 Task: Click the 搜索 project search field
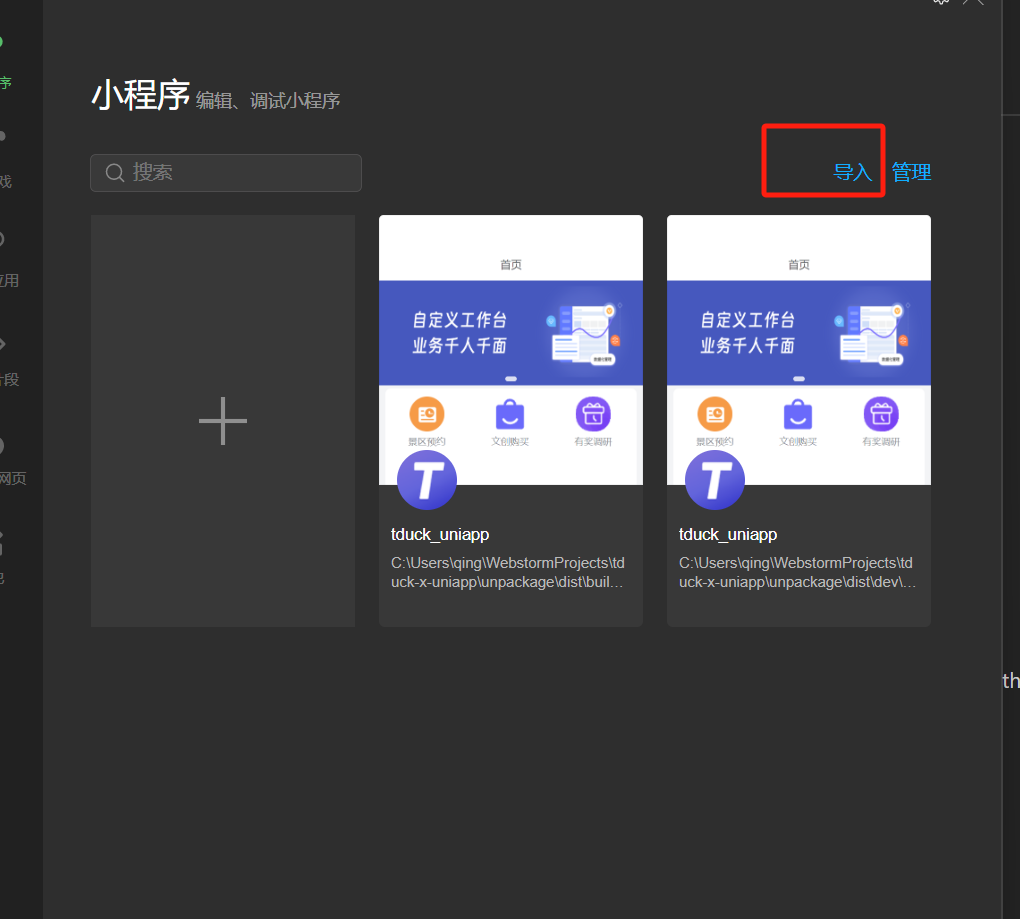point(226,173)
